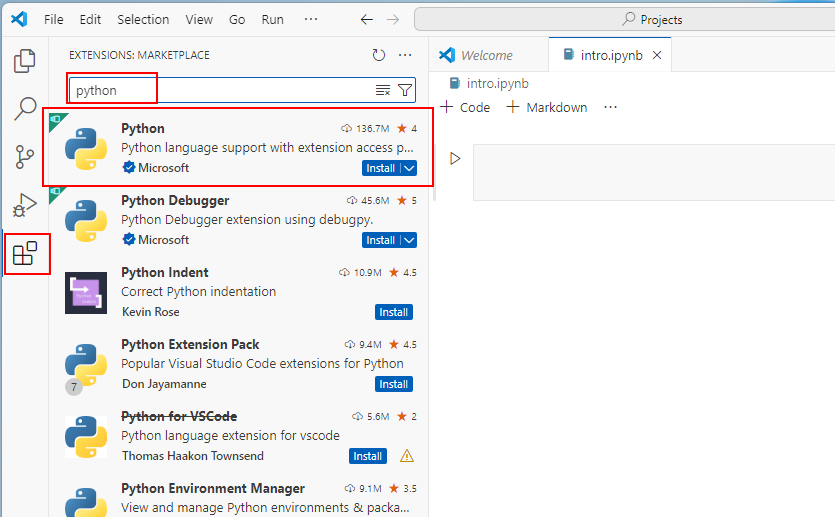Click the Python Indent extension icon

(x=86, y=293)
